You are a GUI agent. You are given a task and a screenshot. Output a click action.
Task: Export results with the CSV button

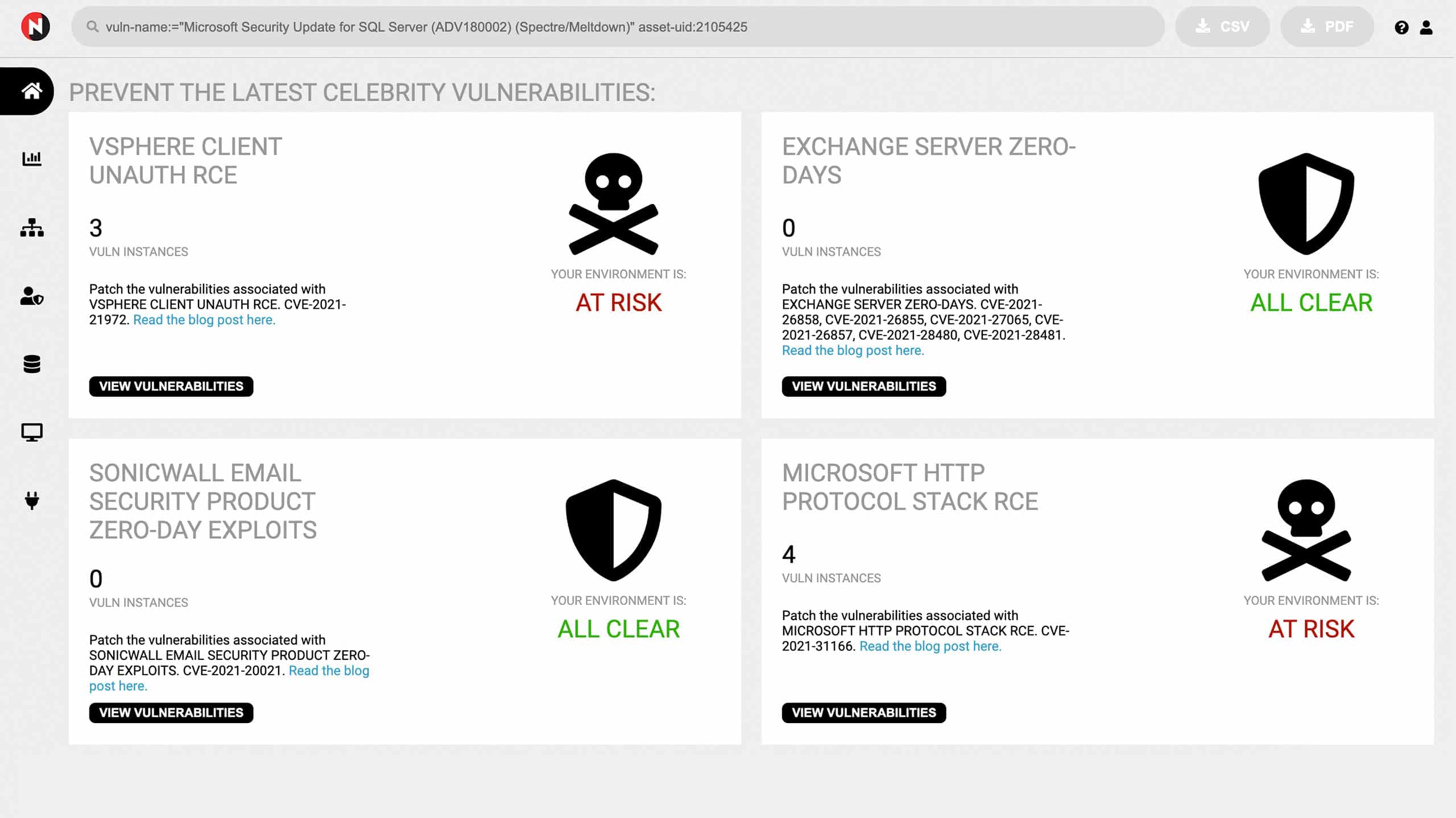(x=1222, y=27)
